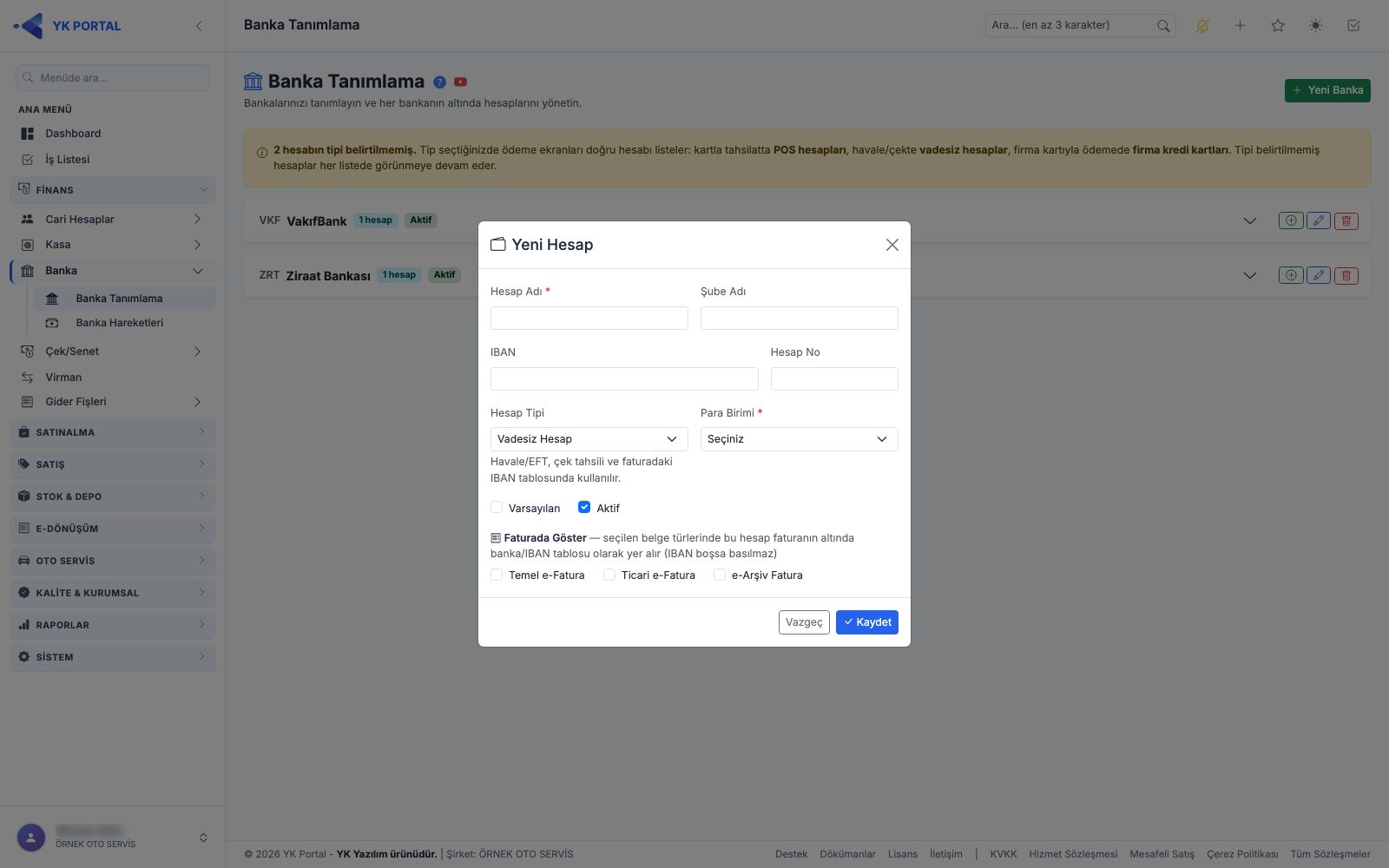
Task: Click the Hesap Adı input field
Action: (589, 318)
